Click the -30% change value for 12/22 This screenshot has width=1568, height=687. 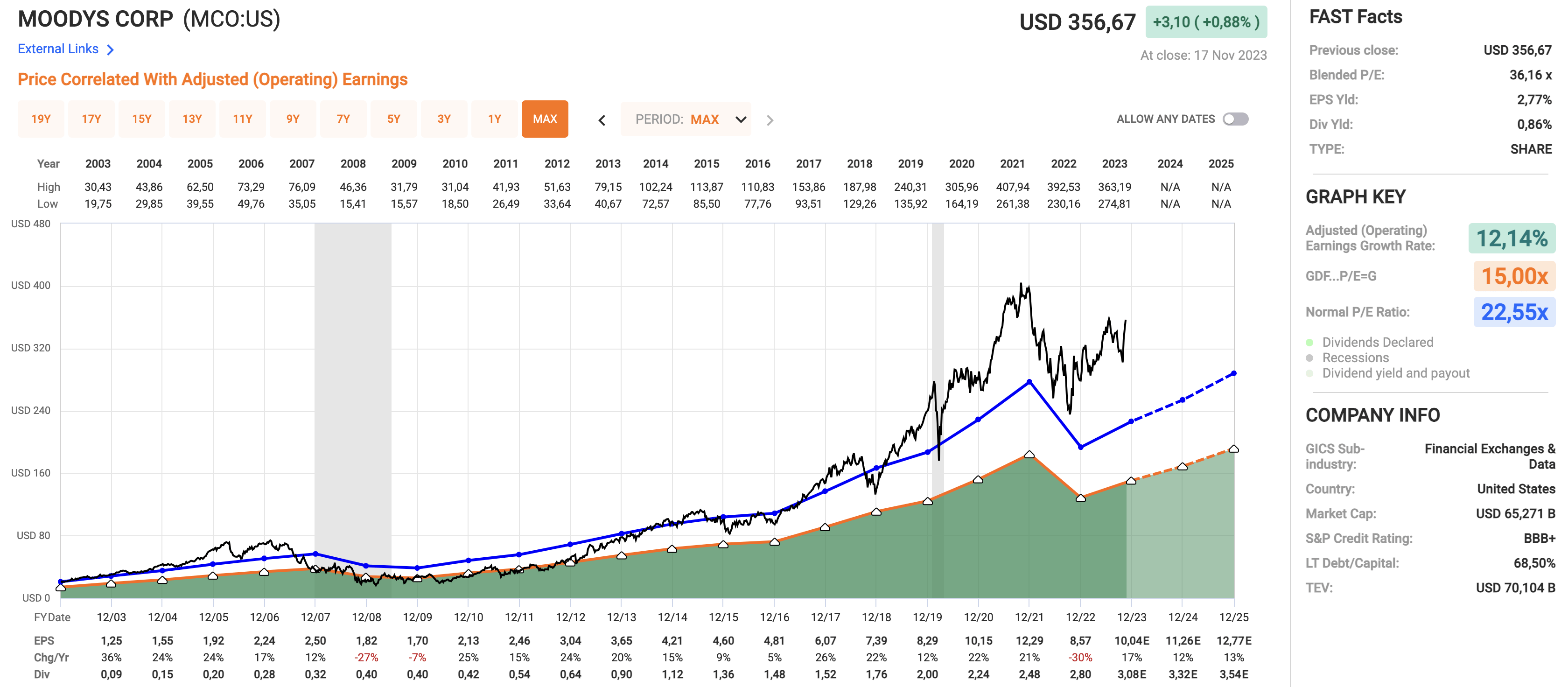click(1080, 658)
